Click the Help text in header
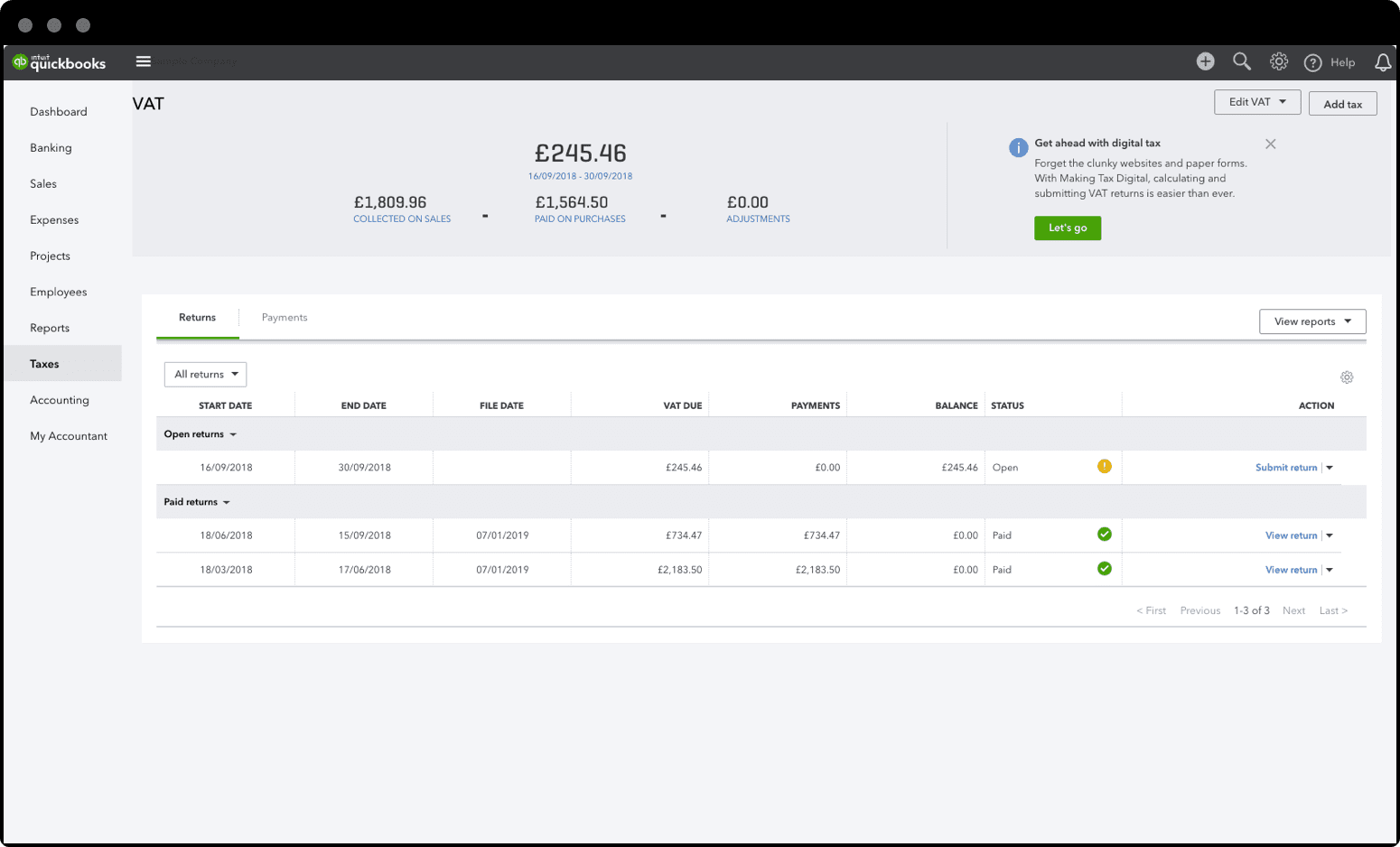 1342,62
